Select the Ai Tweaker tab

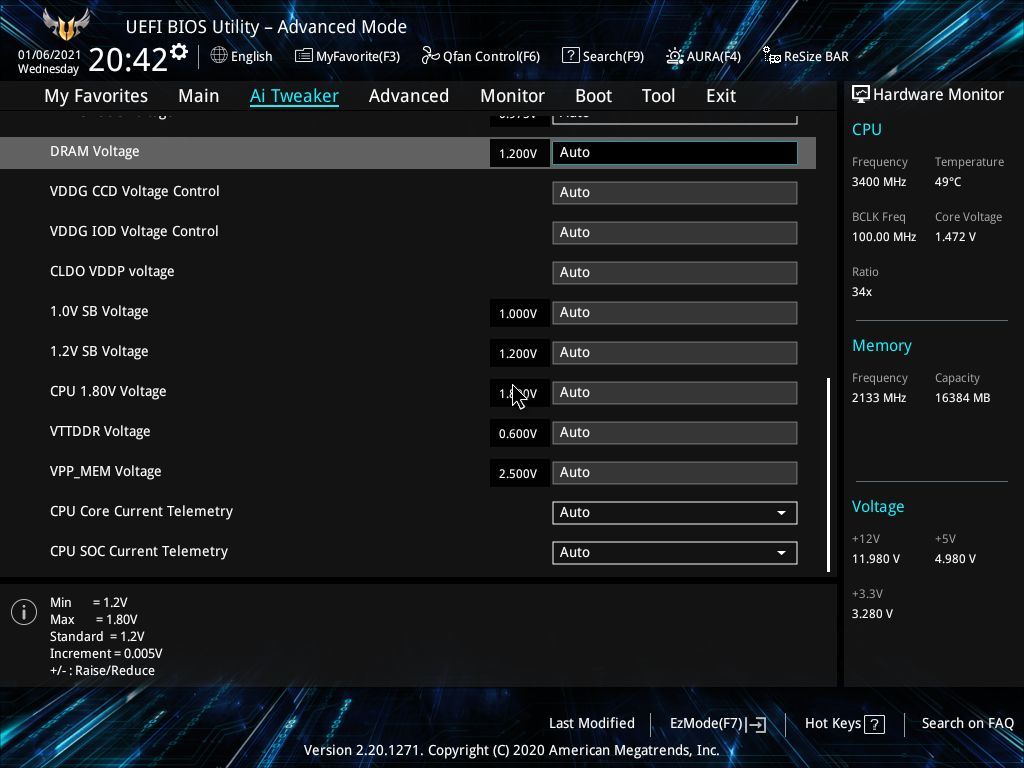coord(294,96)
